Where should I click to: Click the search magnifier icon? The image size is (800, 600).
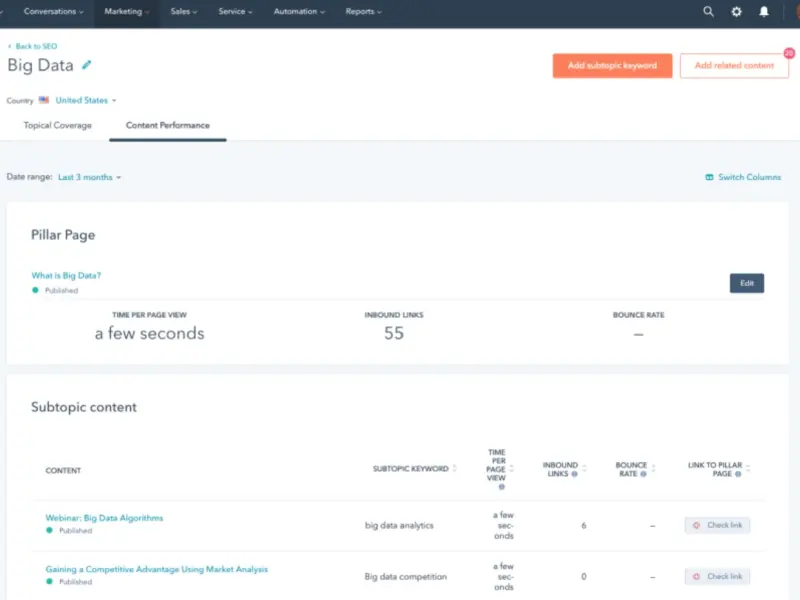coord(708,12)
